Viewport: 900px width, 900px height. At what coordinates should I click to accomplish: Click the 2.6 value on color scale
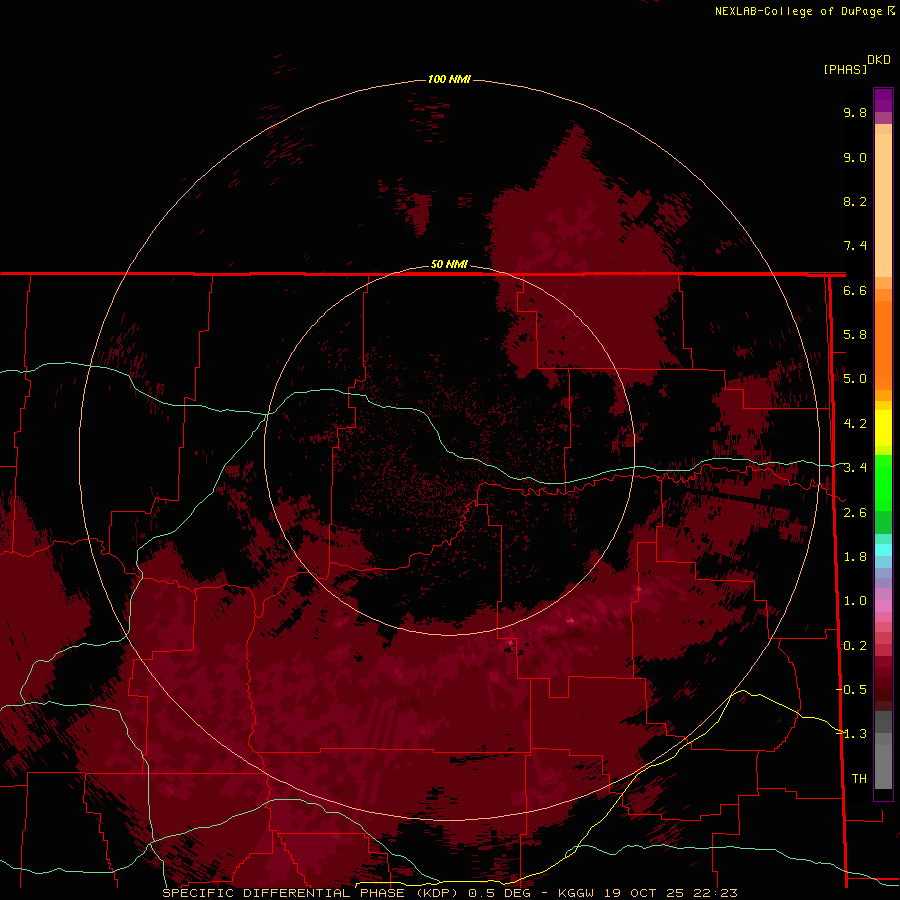click(x=855, y=513)
